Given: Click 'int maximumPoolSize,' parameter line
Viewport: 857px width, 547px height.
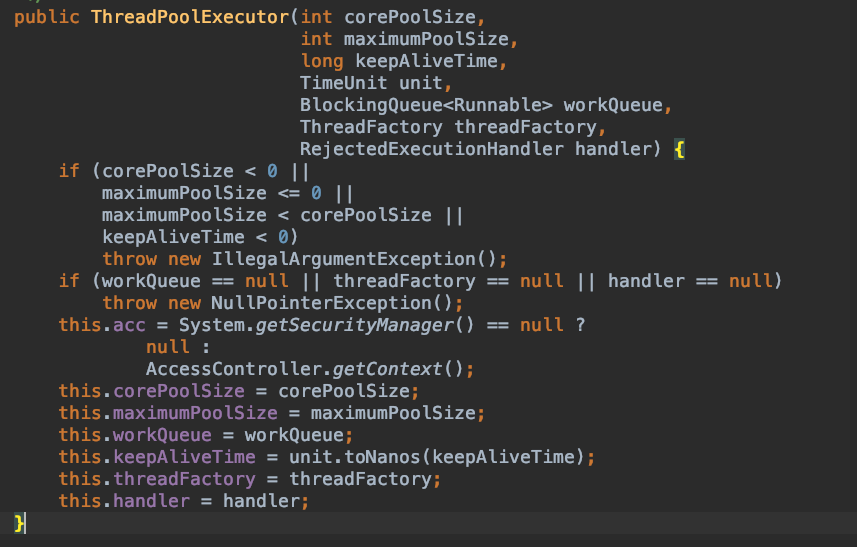Looking at the screenshot, I should click(x=409, y=39).
